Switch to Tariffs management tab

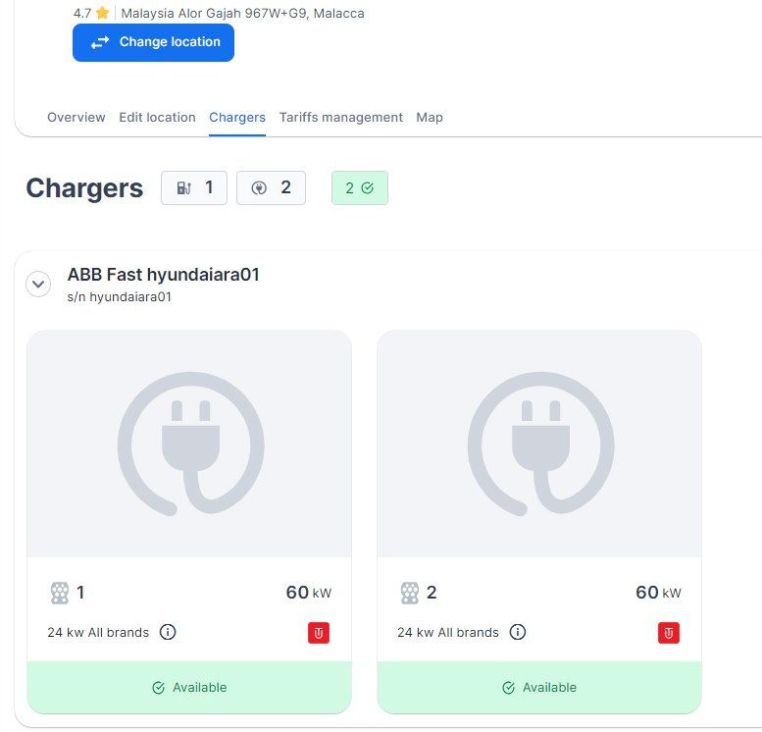pyautogui.click(x=341, y=117)
